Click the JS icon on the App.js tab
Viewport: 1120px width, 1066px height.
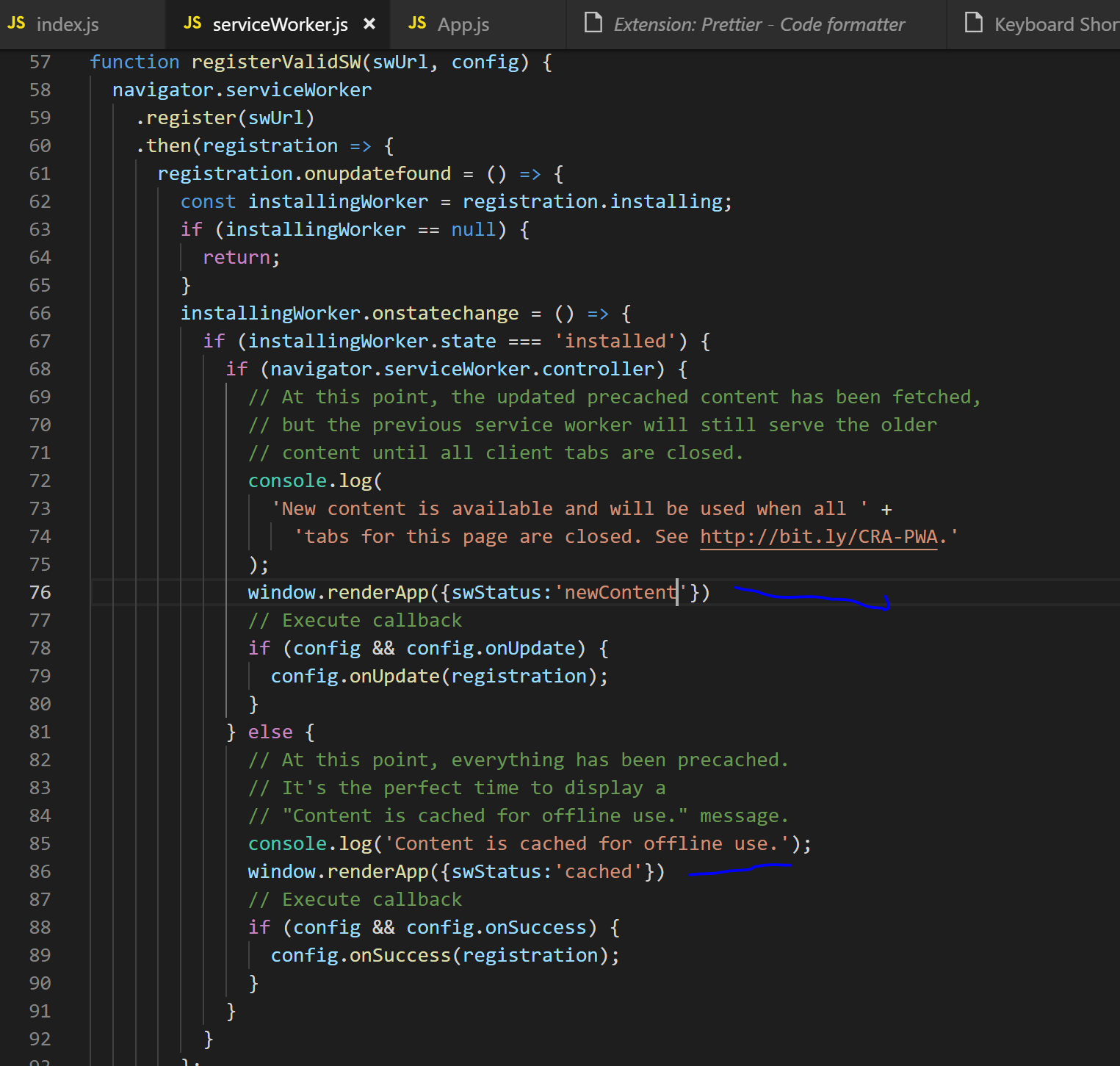point(416,24)
